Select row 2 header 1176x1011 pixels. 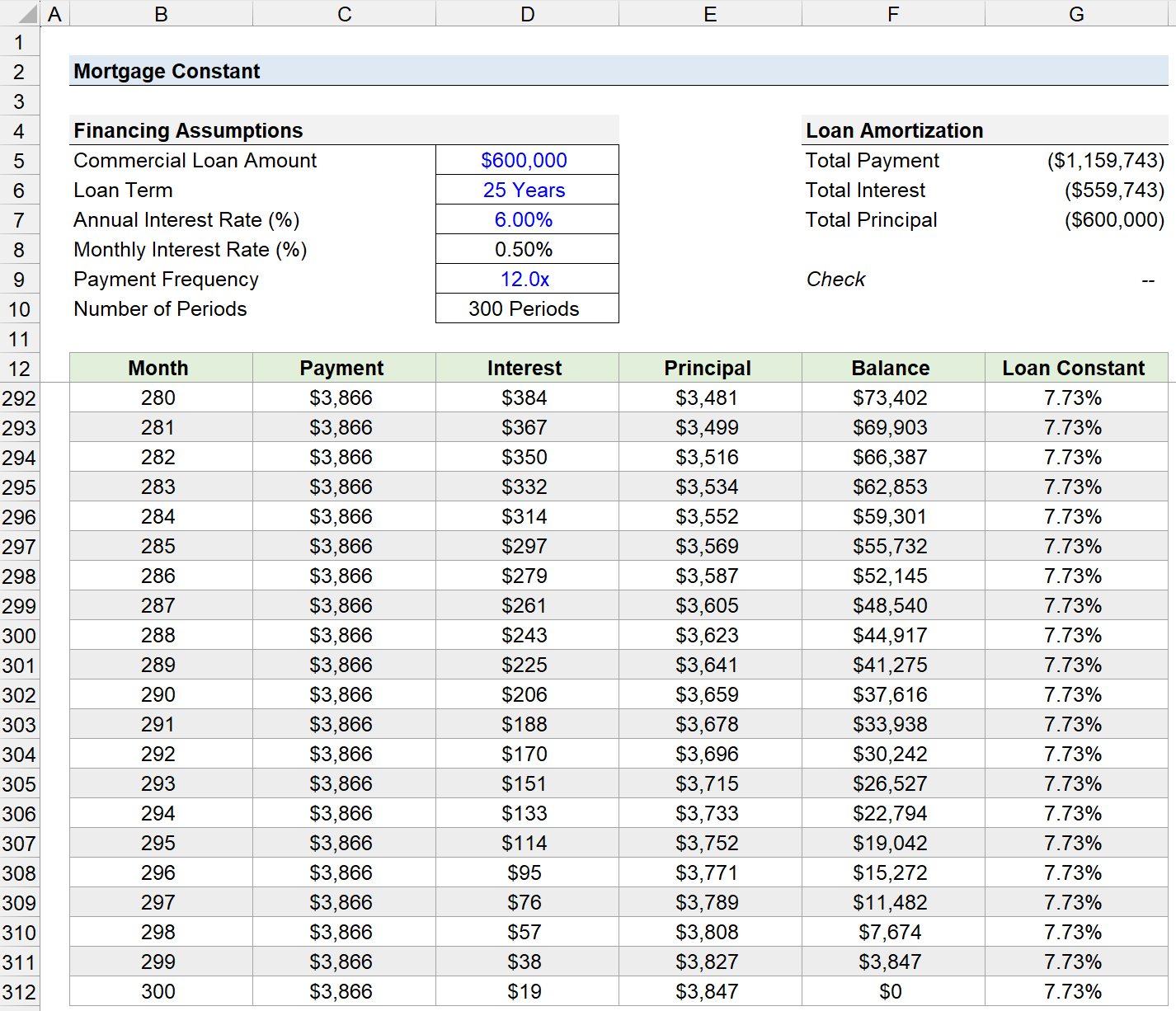pyautogui.click(x=20, y=72)
